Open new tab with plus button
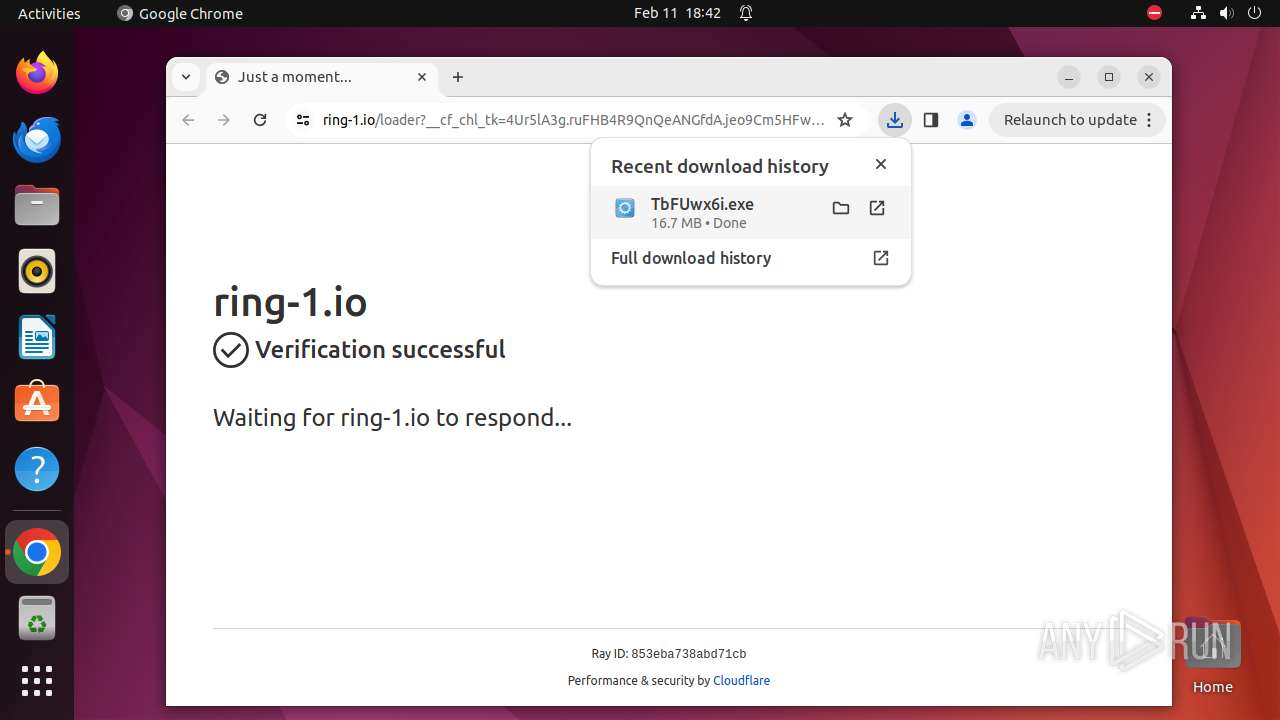Screen dimensions: 1280x720 458,77
